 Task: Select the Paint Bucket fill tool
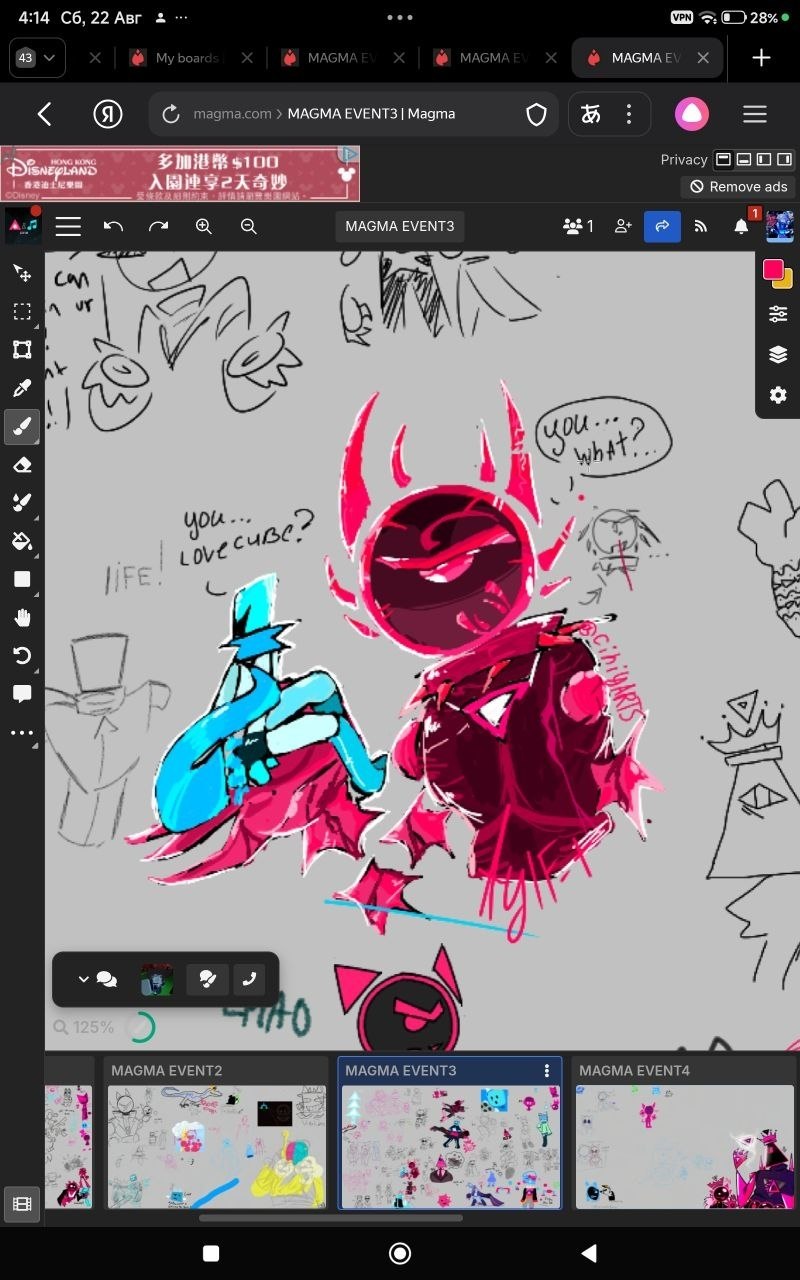tap(22, 541)
